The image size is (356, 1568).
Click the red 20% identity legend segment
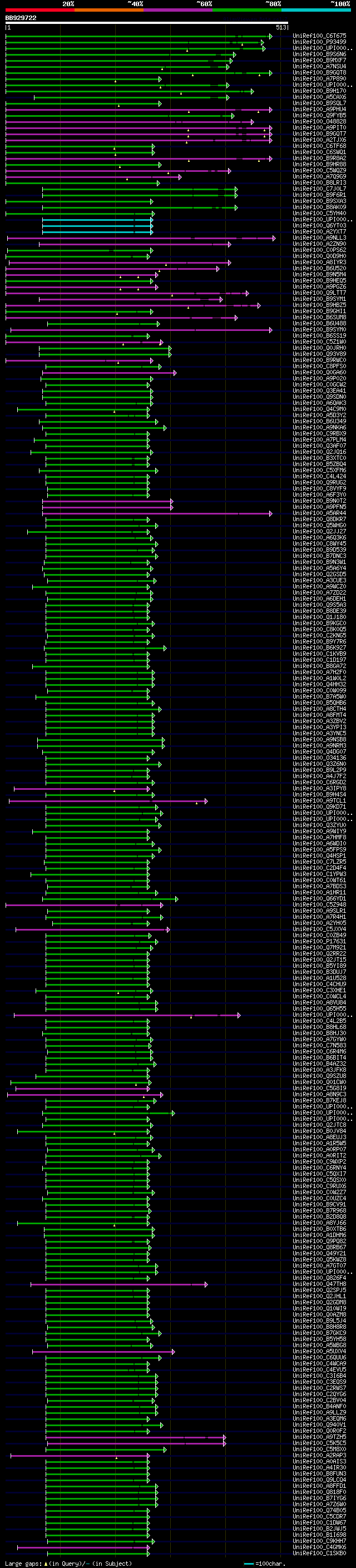pyautogui.click(x=40, y=10)
